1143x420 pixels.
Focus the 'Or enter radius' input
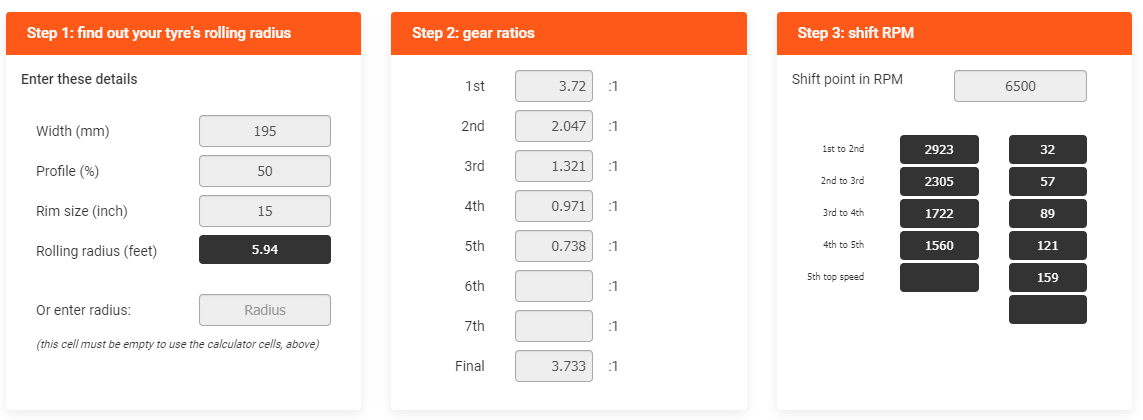[265, 310]
